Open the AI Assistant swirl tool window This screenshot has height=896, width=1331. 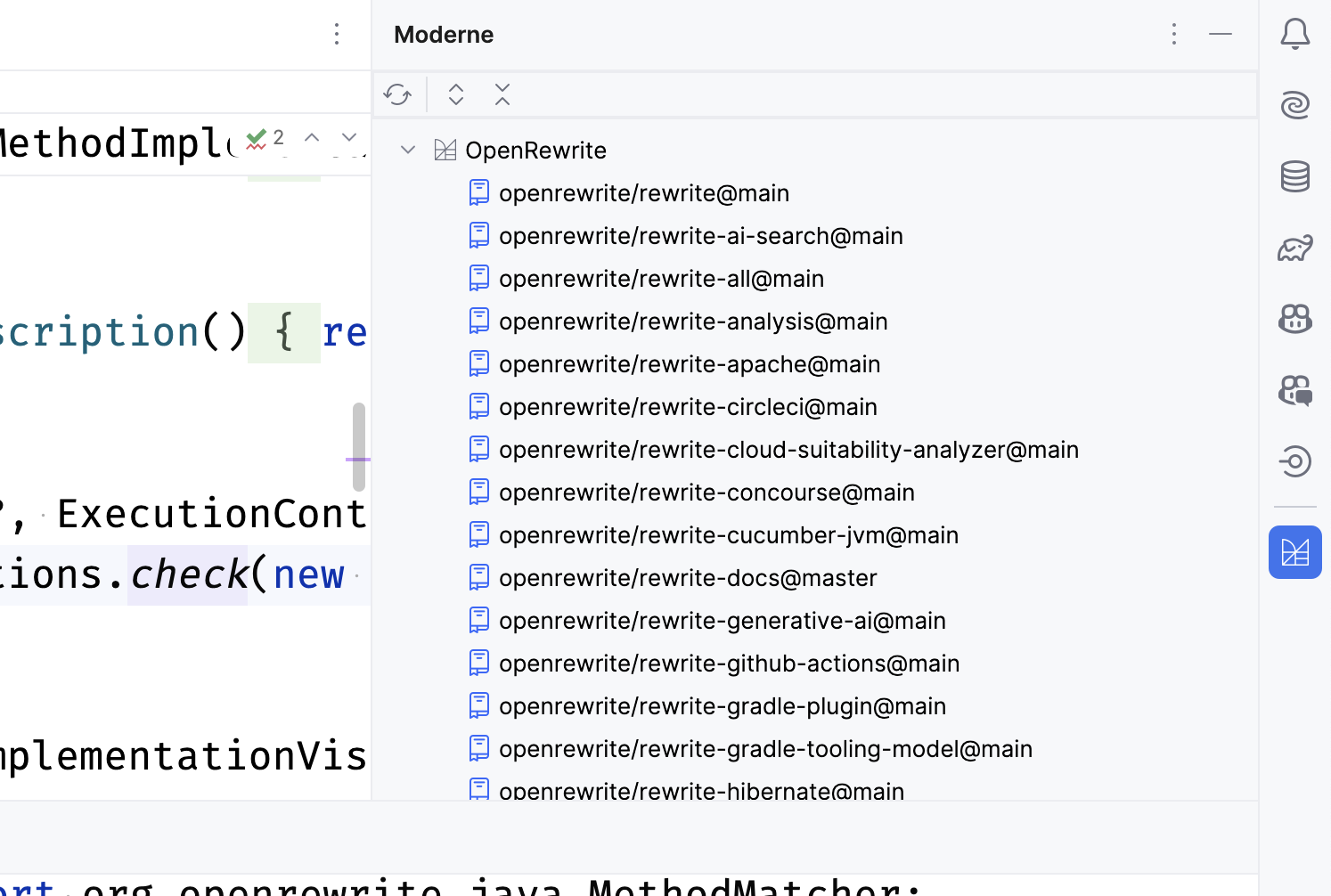coord(1295,105)
